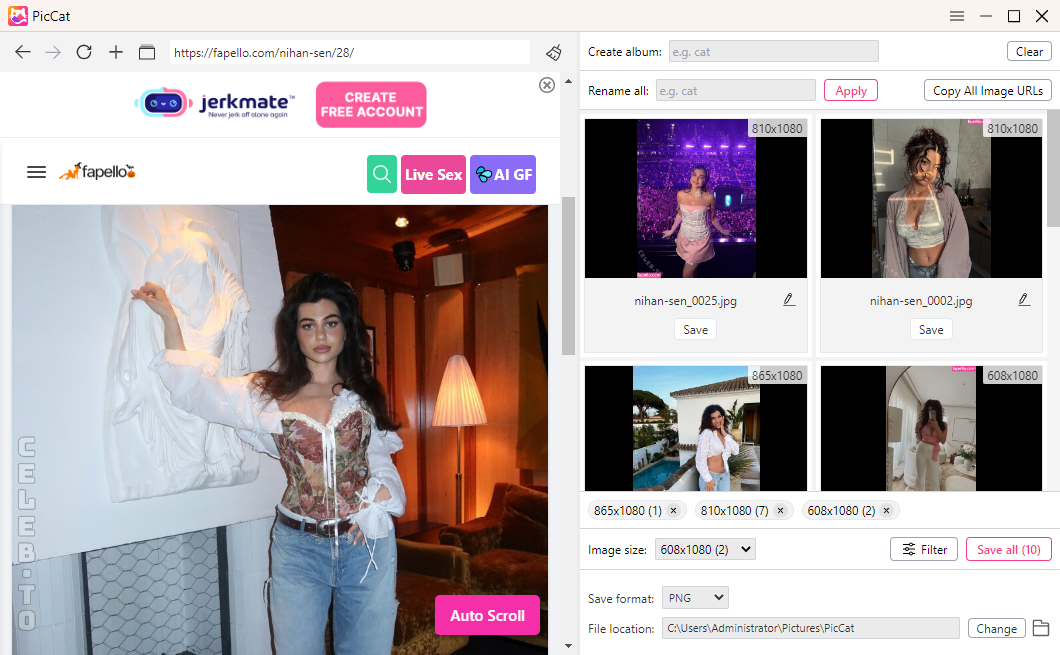Click the green search icon button
The width and height of the screenshot is (1060, 655).
tap(382, 174)
